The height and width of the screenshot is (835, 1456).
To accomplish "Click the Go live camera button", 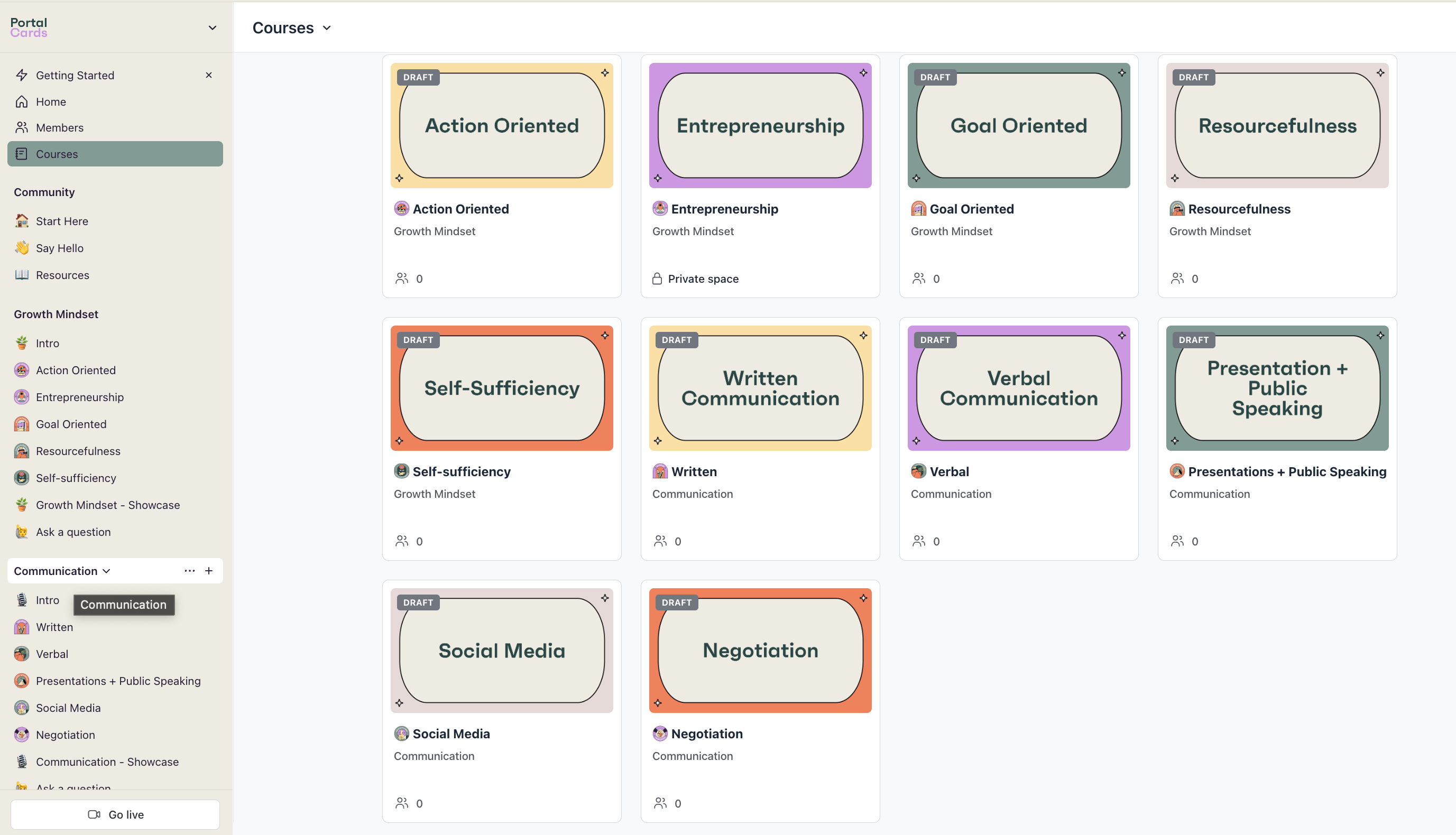I will (115, 814).
